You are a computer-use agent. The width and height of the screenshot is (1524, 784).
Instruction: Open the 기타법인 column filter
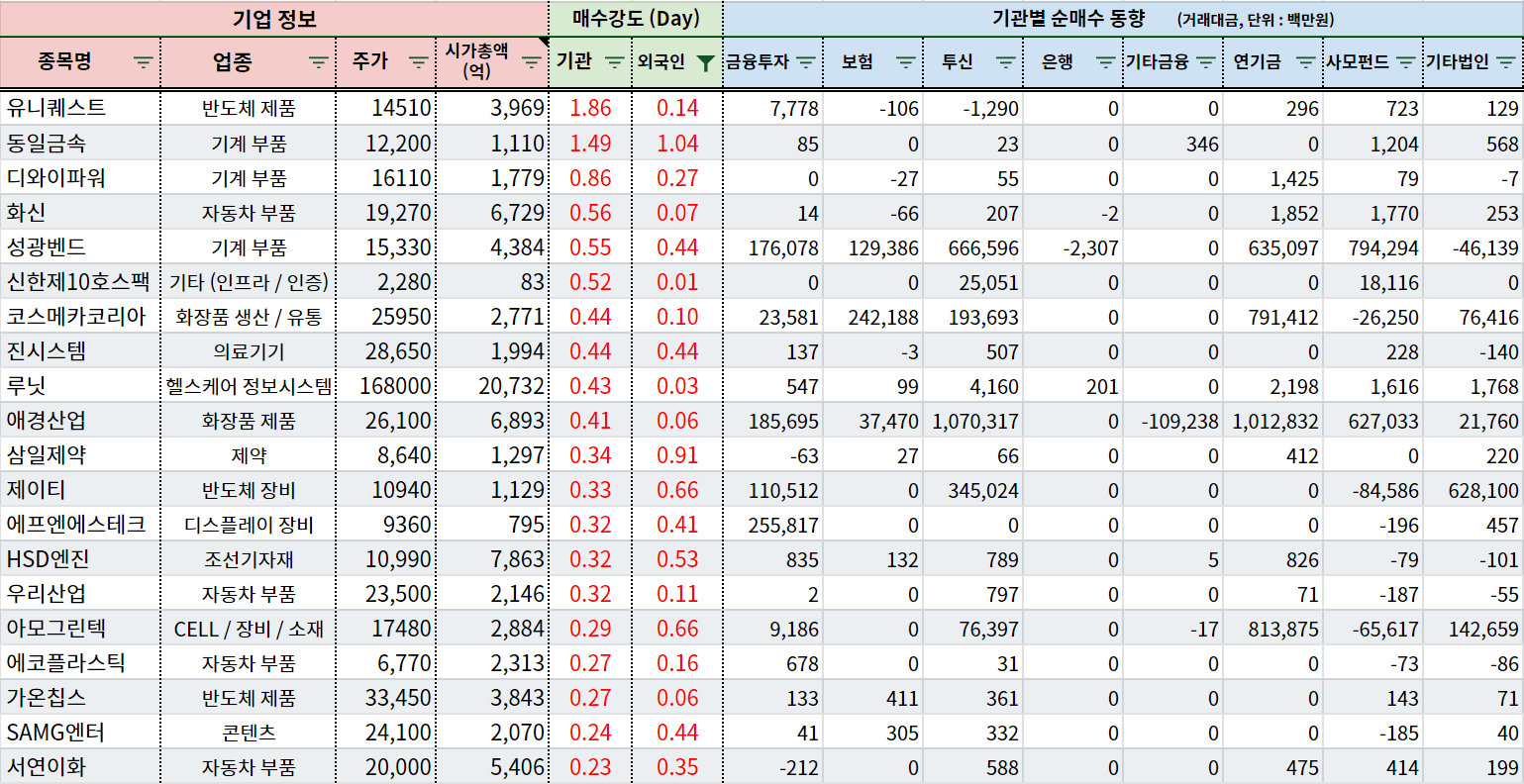tap(1506, 62)
